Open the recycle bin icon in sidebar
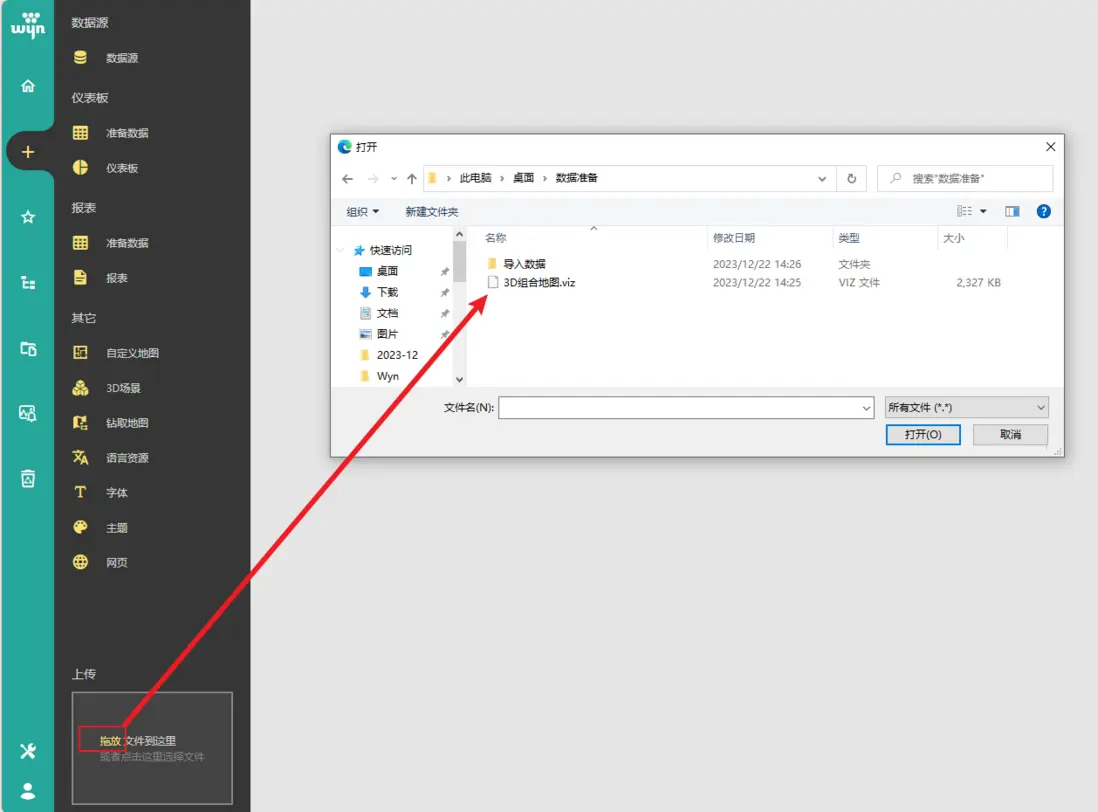The image size is (1098, 812). click(28, 479)
